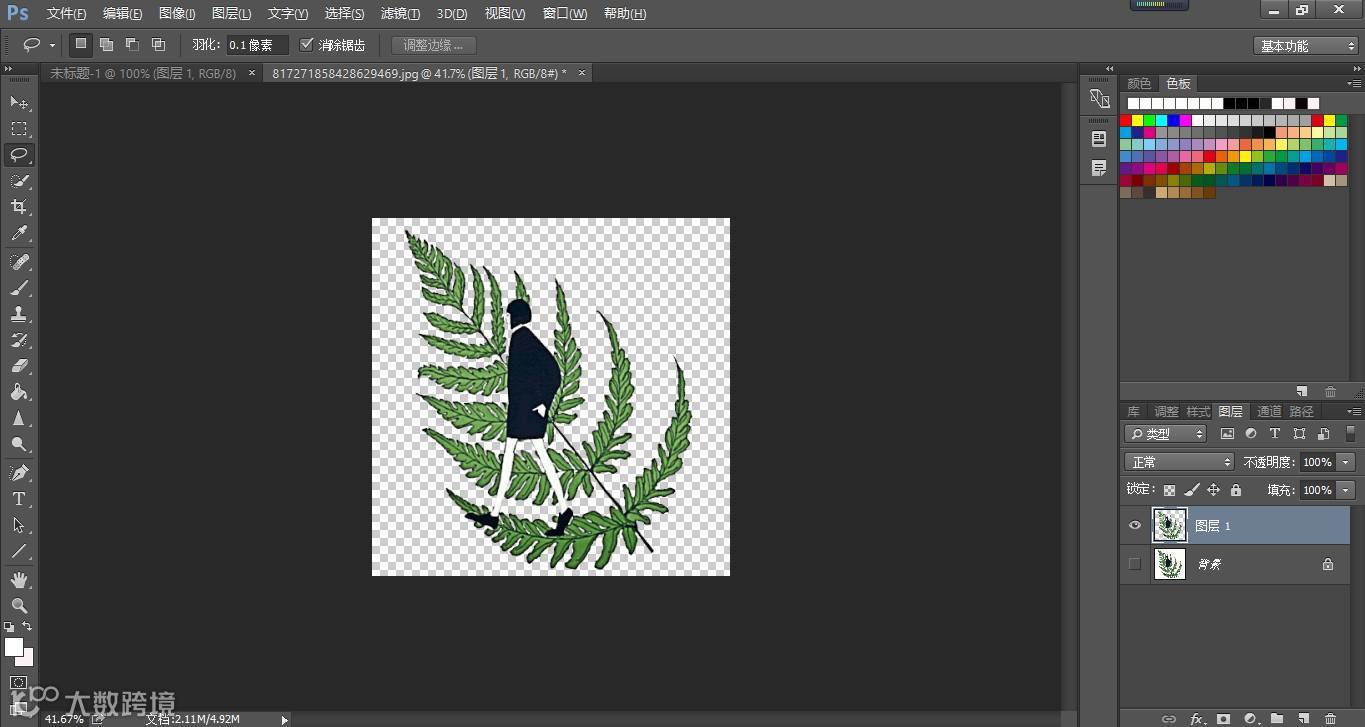
Task: Pick the pure red swatch
Action: coord(1126,121)
